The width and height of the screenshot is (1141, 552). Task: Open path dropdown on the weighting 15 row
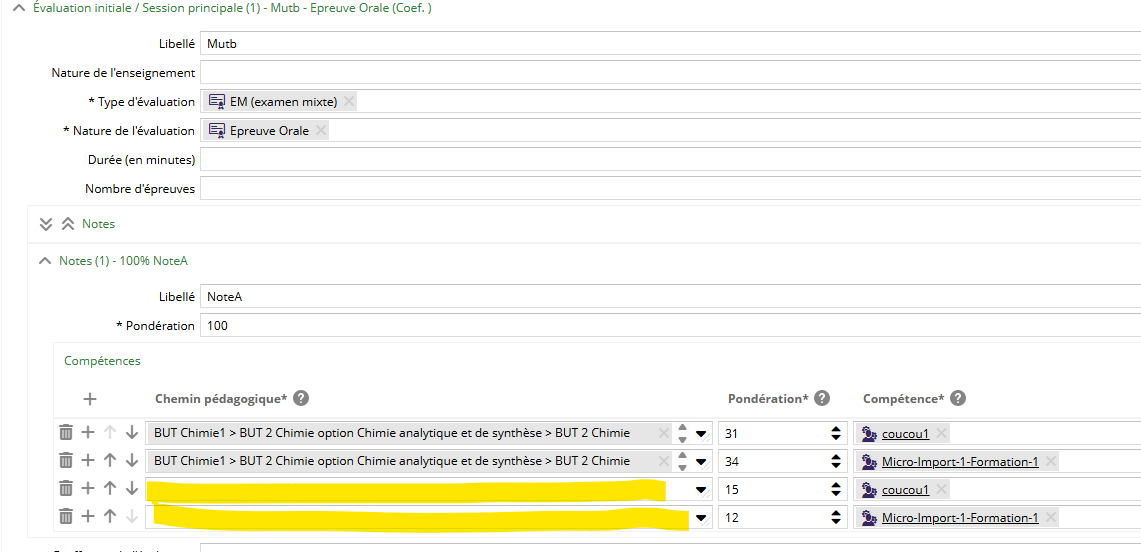(702, 490)
